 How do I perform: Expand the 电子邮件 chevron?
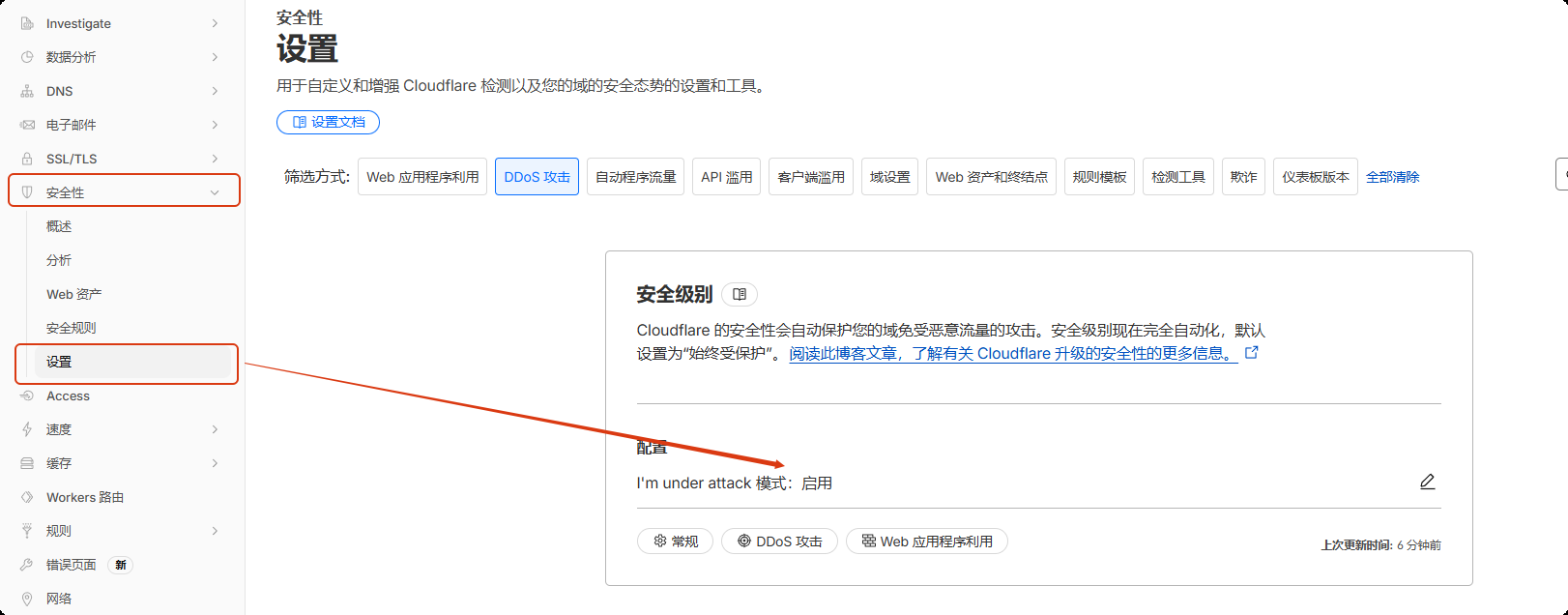[x=215, y=125]
